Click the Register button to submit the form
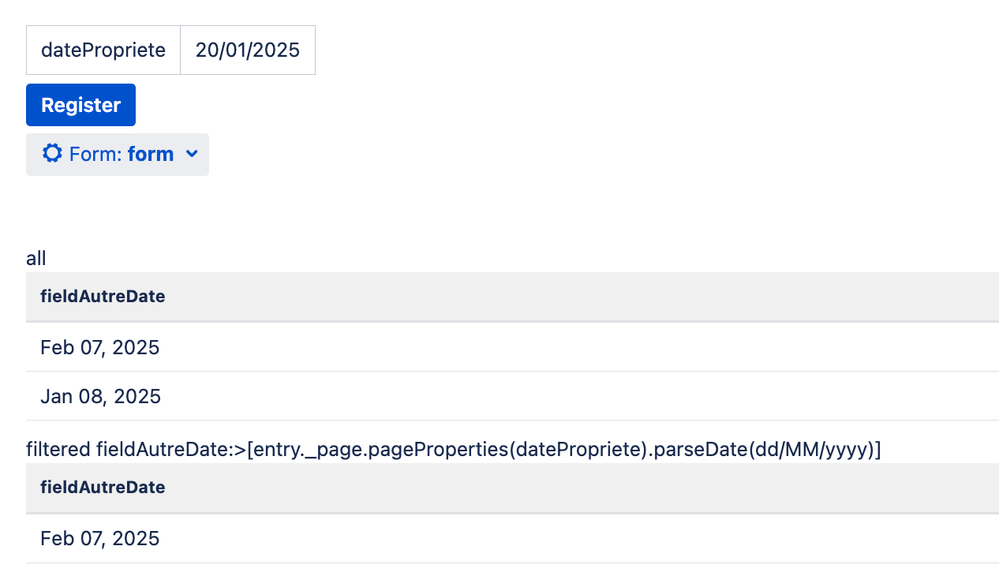The height and width of the screenshot is (587, 999). (x=80, y=104)
